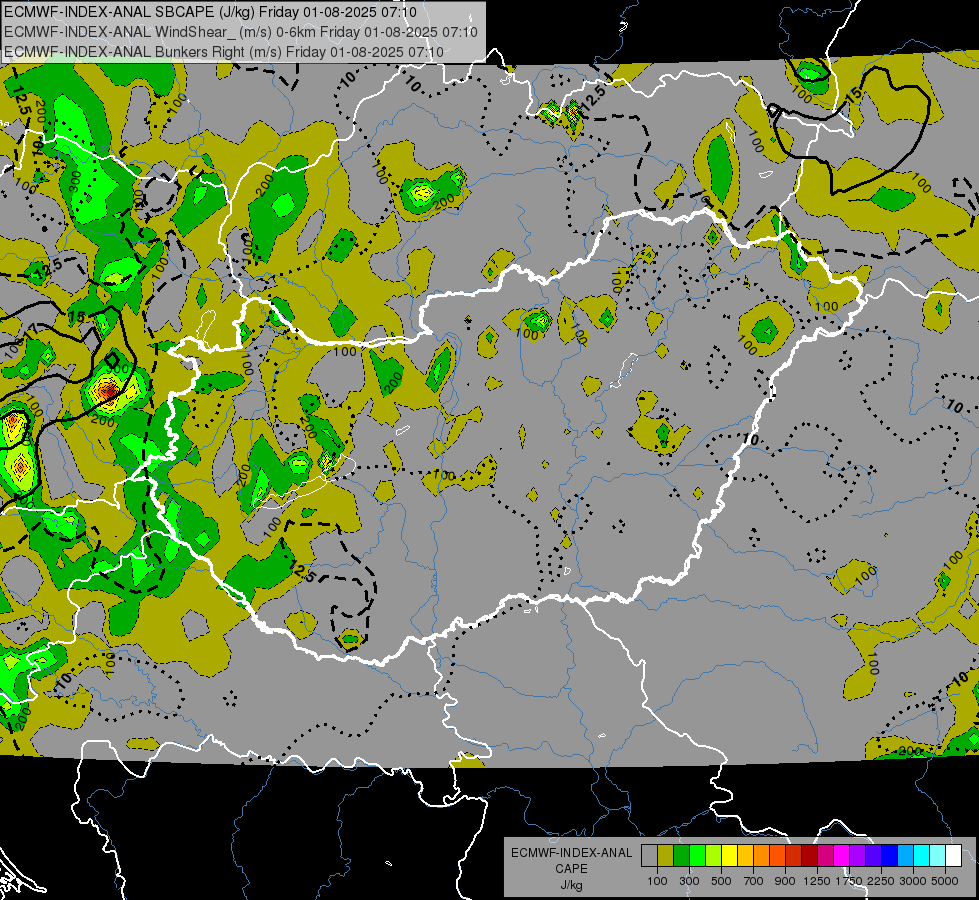Select the indigo legend swatch before 2250
This screenshot has width=979, height=900.
coord(873,856)
